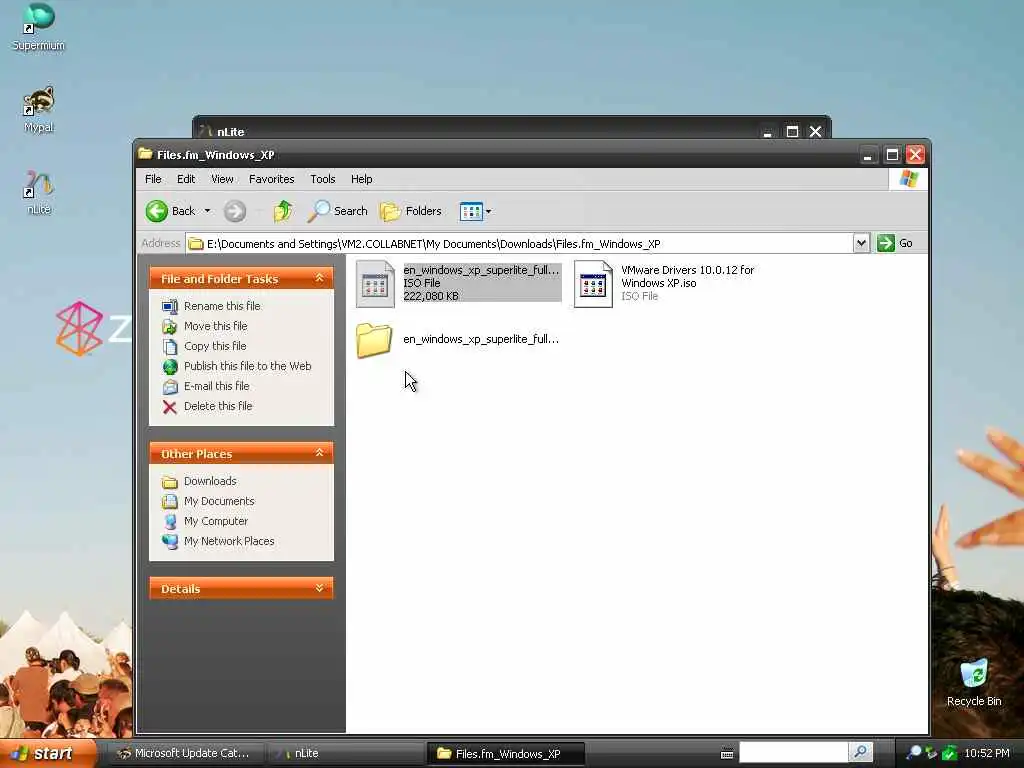Select the en_windows_xp_superlite_full folder icon
The image size is (1024, 768).
[374, 340]
